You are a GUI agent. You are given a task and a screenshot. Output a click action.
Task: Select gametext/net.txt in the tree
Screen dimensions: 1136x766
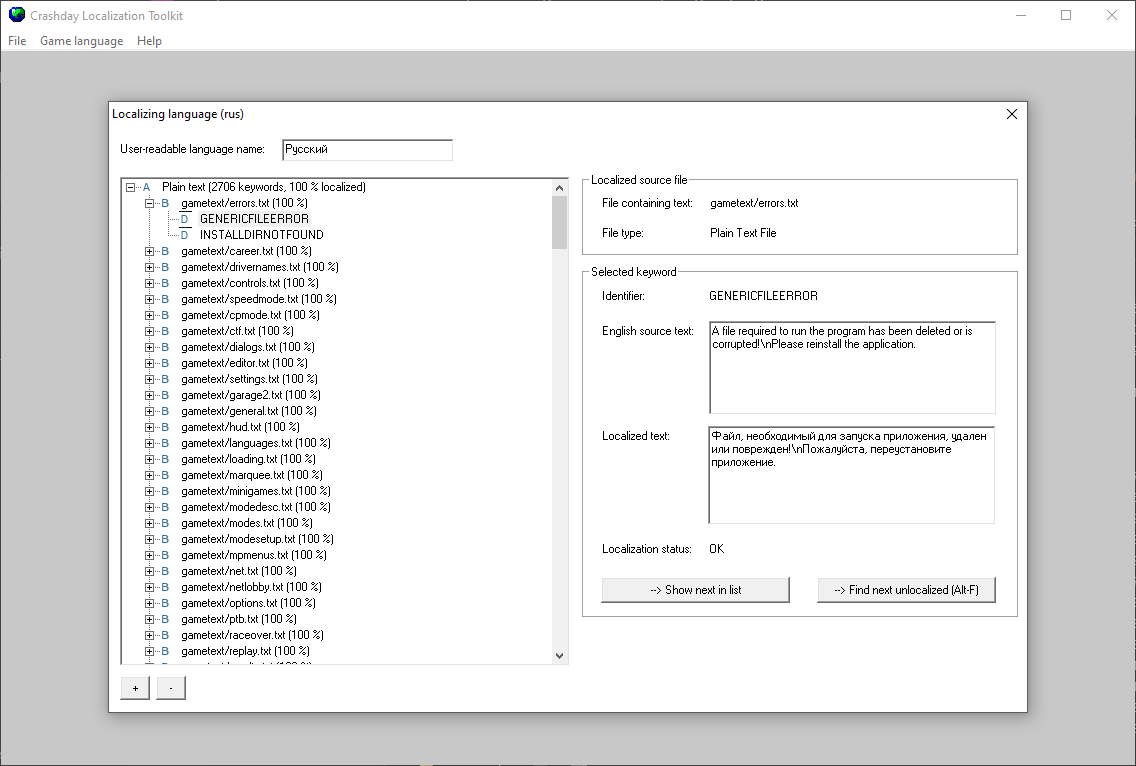[238, 570]
